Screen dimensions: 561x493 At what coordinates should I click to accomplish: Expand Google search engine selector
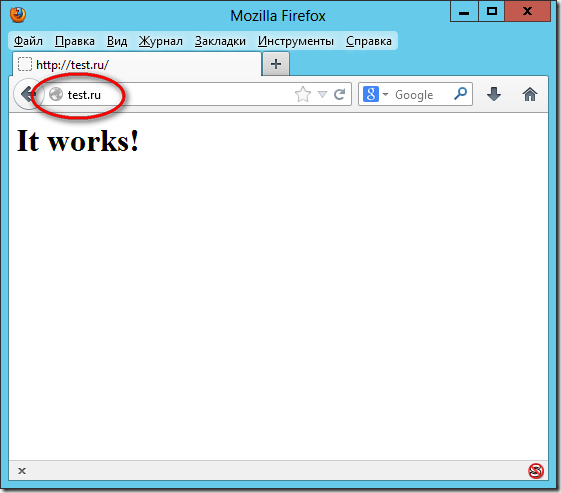[x=375, y=94]
